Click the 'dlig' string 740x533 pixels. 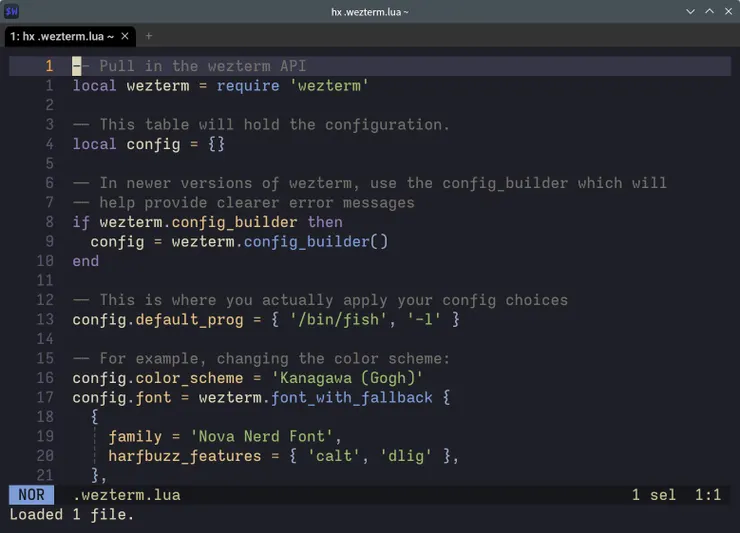click(x=405, y=456)
